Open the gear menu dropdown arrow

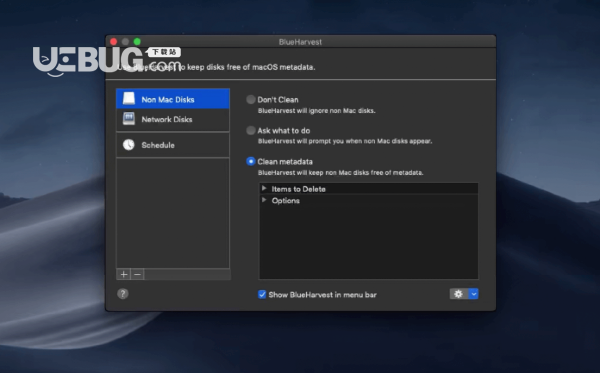[x=473, y=294]
